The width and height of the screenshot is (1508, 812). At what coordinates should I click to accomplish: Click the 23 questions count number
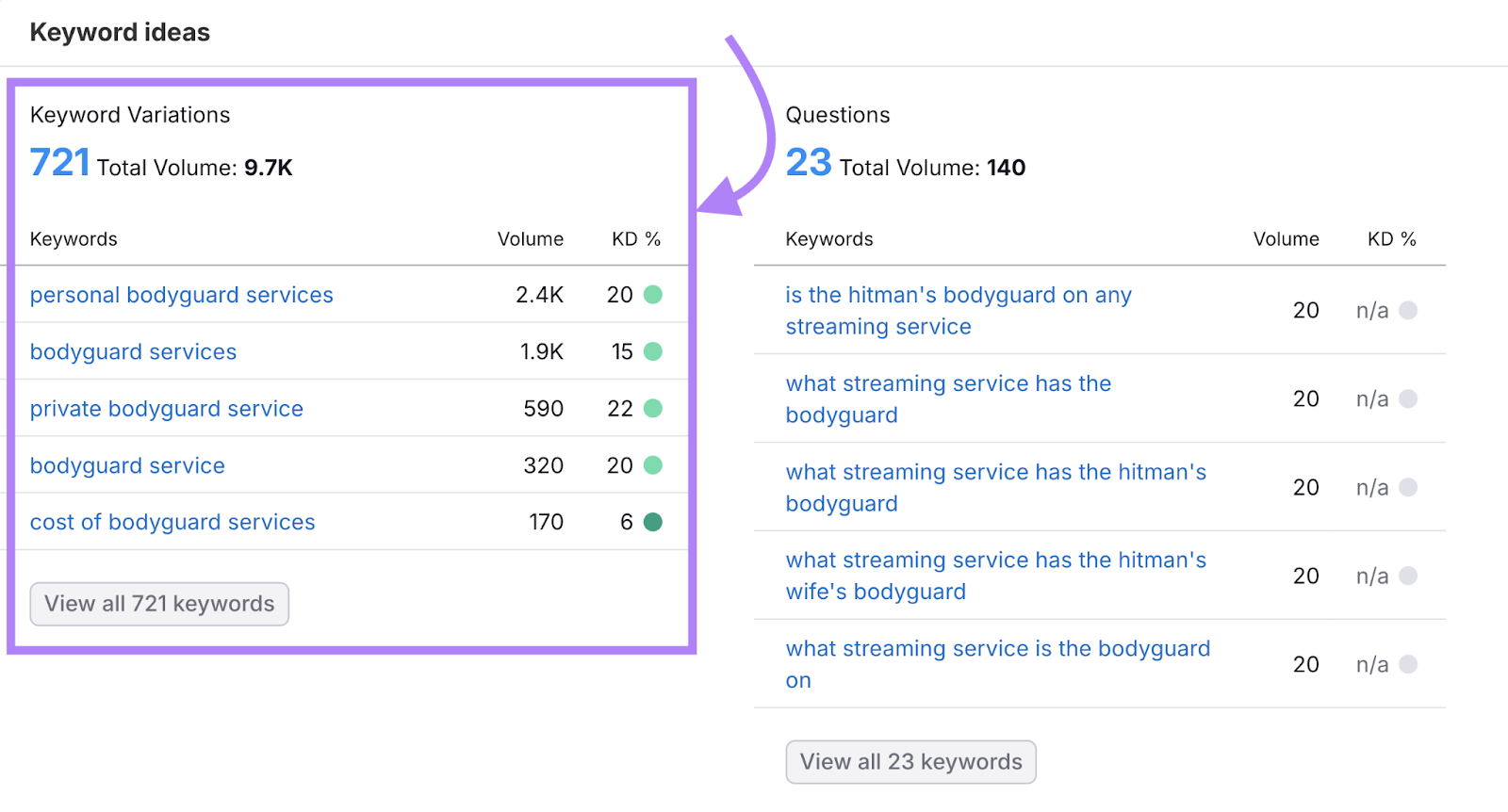point(809,163)
